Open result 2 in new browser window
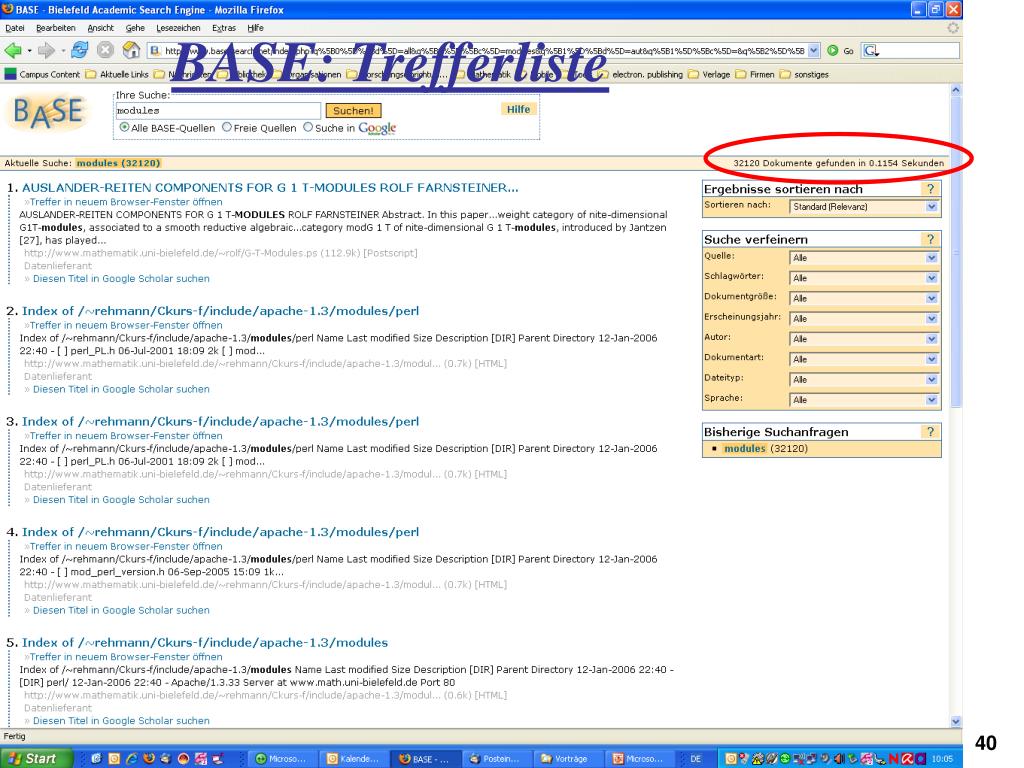This screenshot has width=1024, height=768. click(x=126, y=325)
